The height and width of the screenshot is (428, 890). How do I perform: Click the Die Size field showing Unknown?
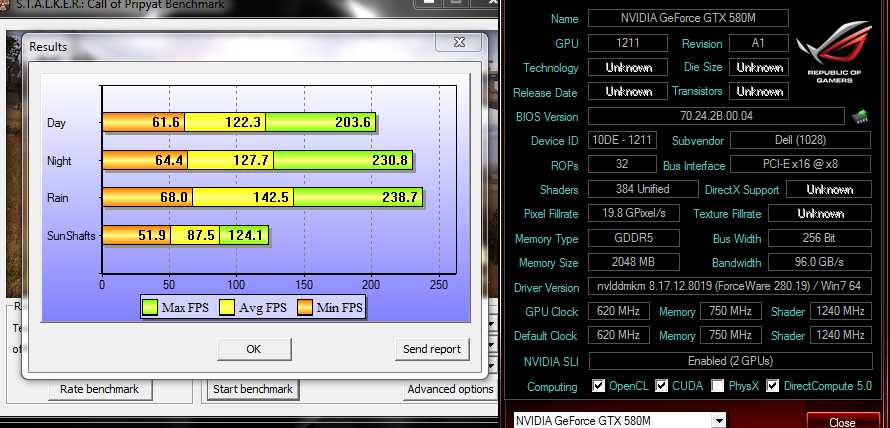click(759, 68)
